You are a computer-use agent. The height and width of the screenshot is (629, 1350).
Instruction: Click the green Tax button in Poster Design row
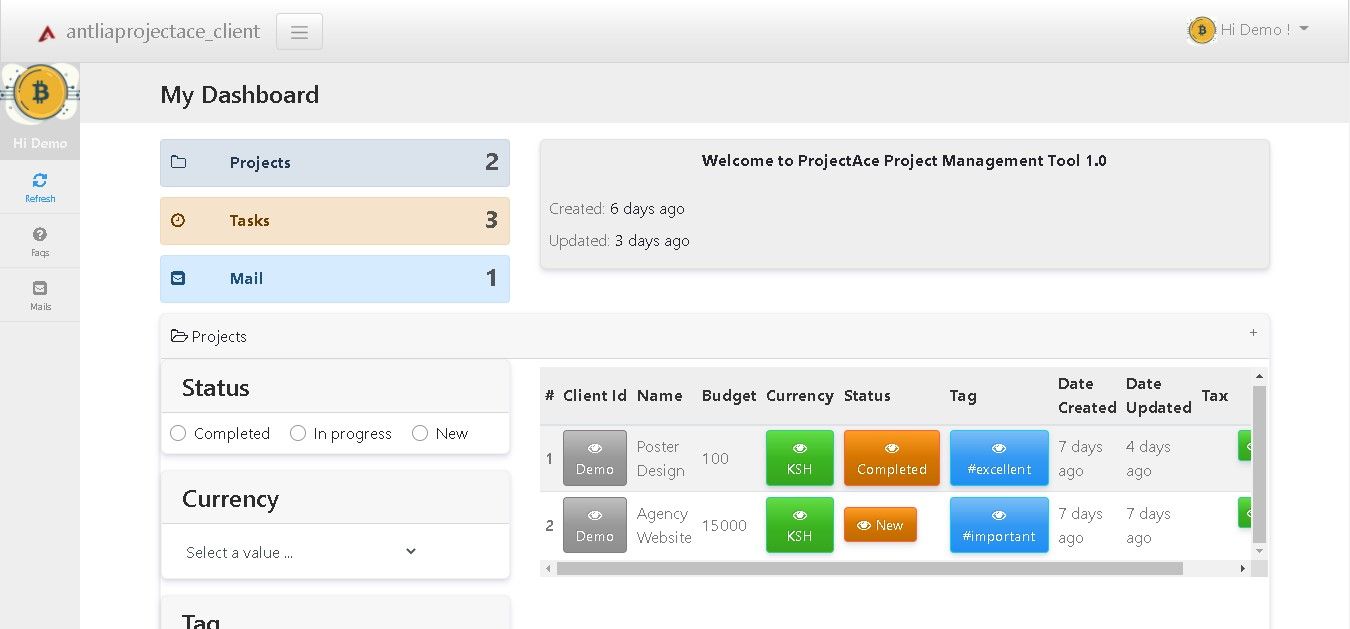tap(1245, 446)
